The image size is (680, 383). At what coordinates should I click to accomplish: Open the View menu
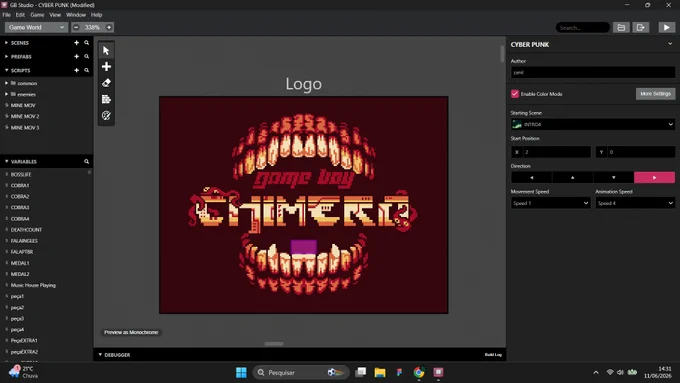coord(55,15)
